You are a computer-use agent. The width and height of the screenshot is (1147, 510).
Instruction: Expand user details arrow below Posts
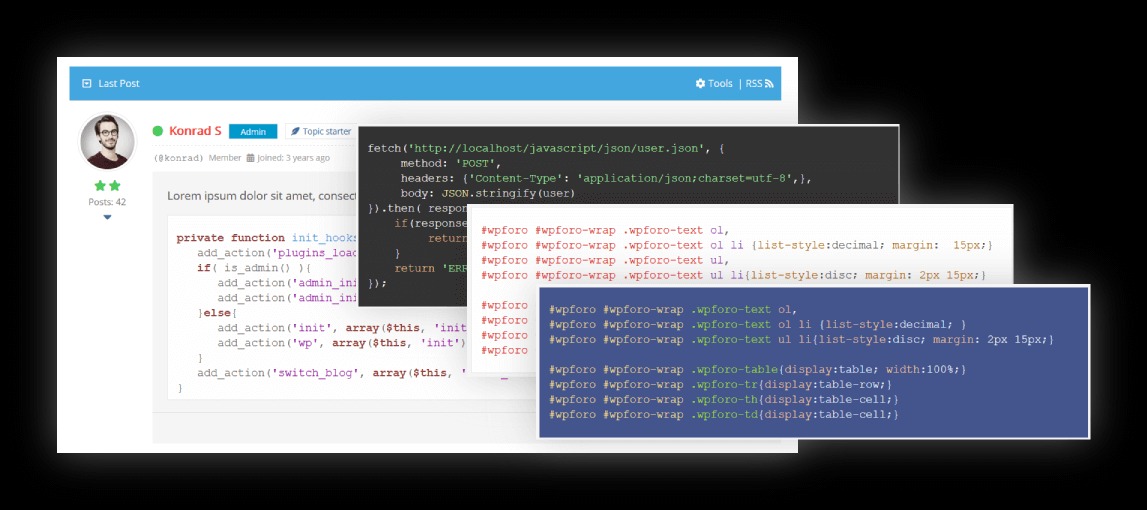coord(107,217)
